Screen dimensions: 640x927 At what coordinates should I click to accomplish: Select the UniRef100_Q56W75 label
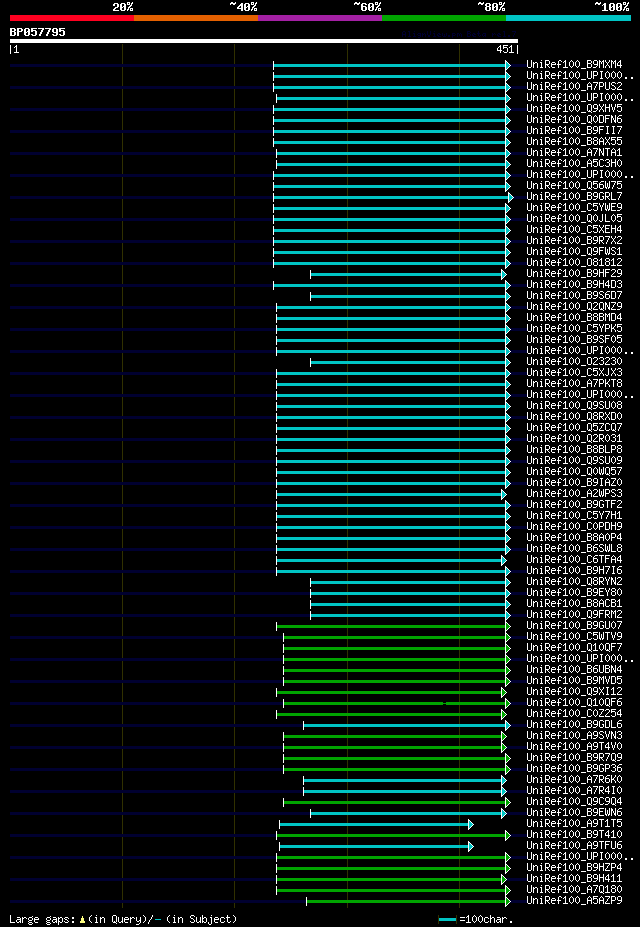[574, 186]
